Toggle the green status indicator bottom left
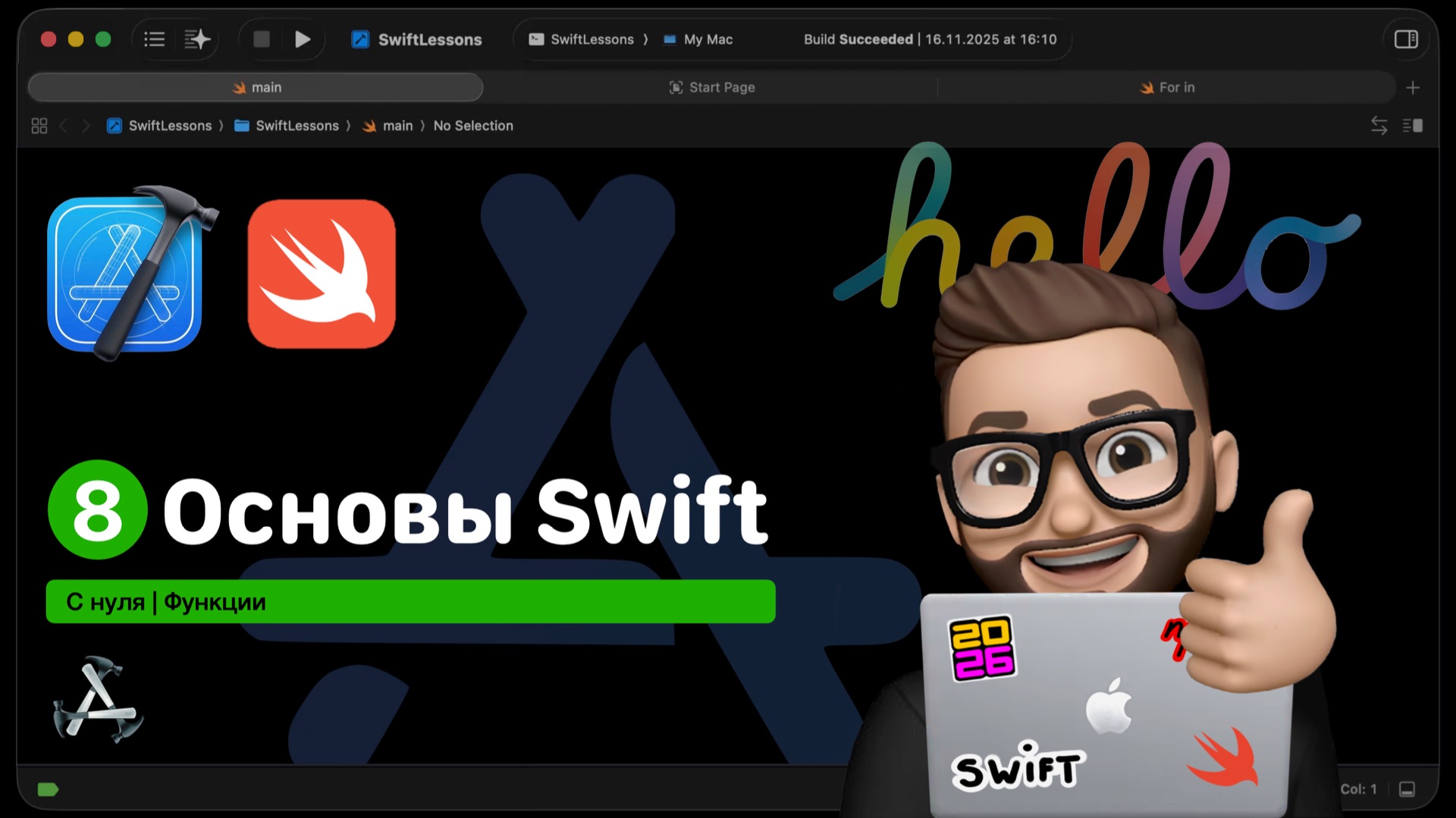The image size is (1456, 818). (x=47, y=788)
